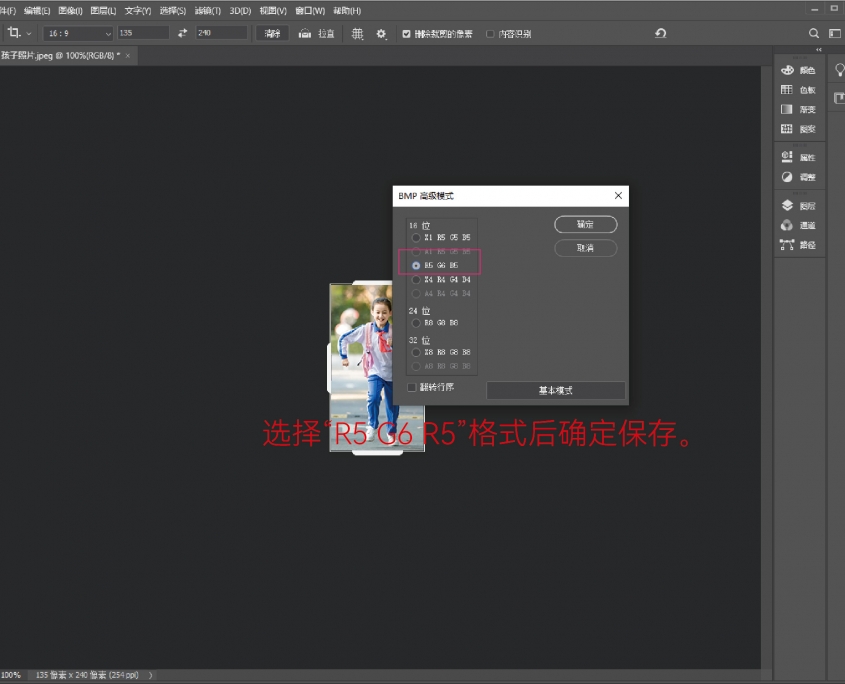
Task: Open the 16:9 aspect ratio dropdown
Action: coord(77,33)
